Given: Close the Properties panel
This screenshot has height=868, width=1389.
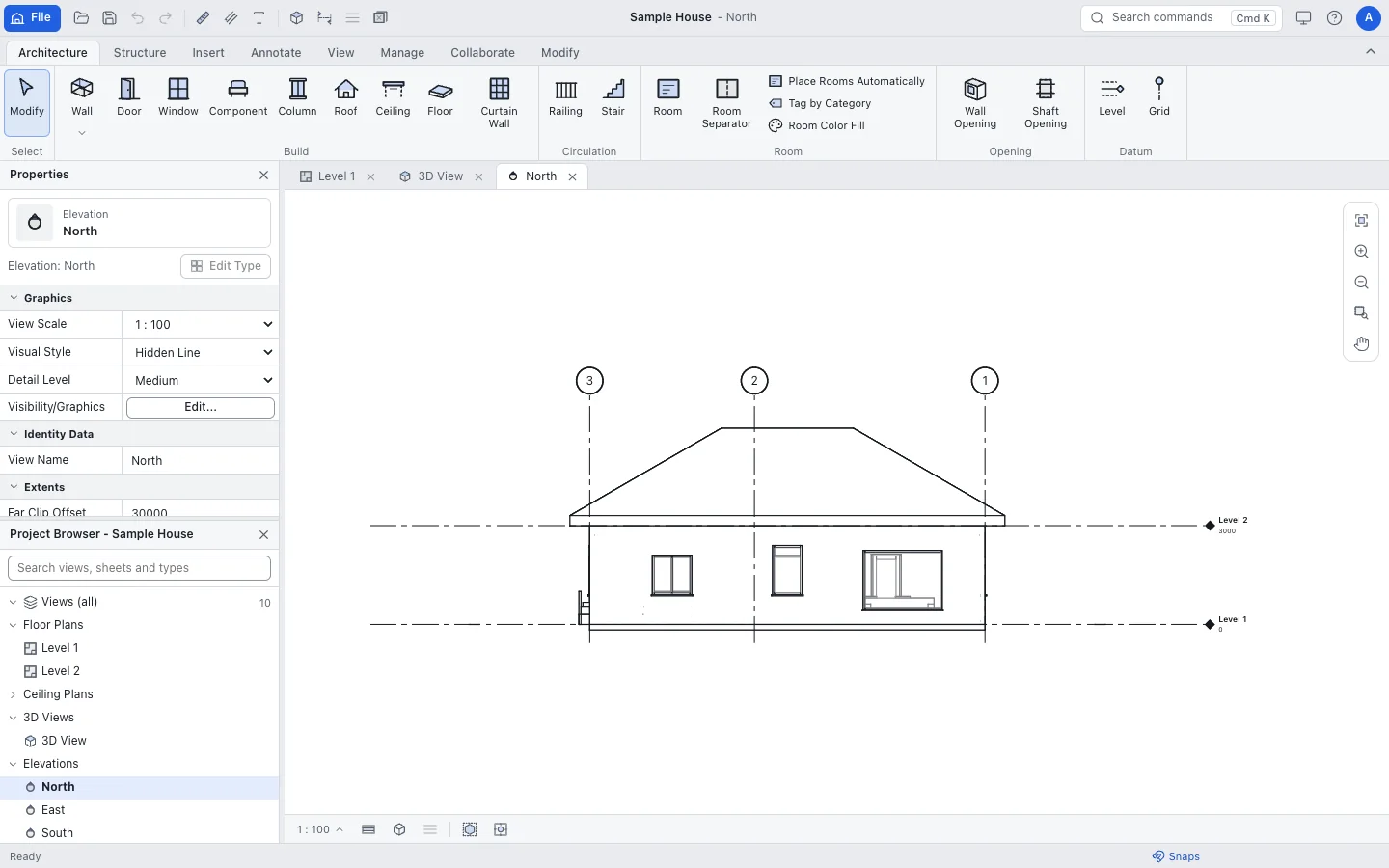Looking at the screenshot, I should [263, 175].
